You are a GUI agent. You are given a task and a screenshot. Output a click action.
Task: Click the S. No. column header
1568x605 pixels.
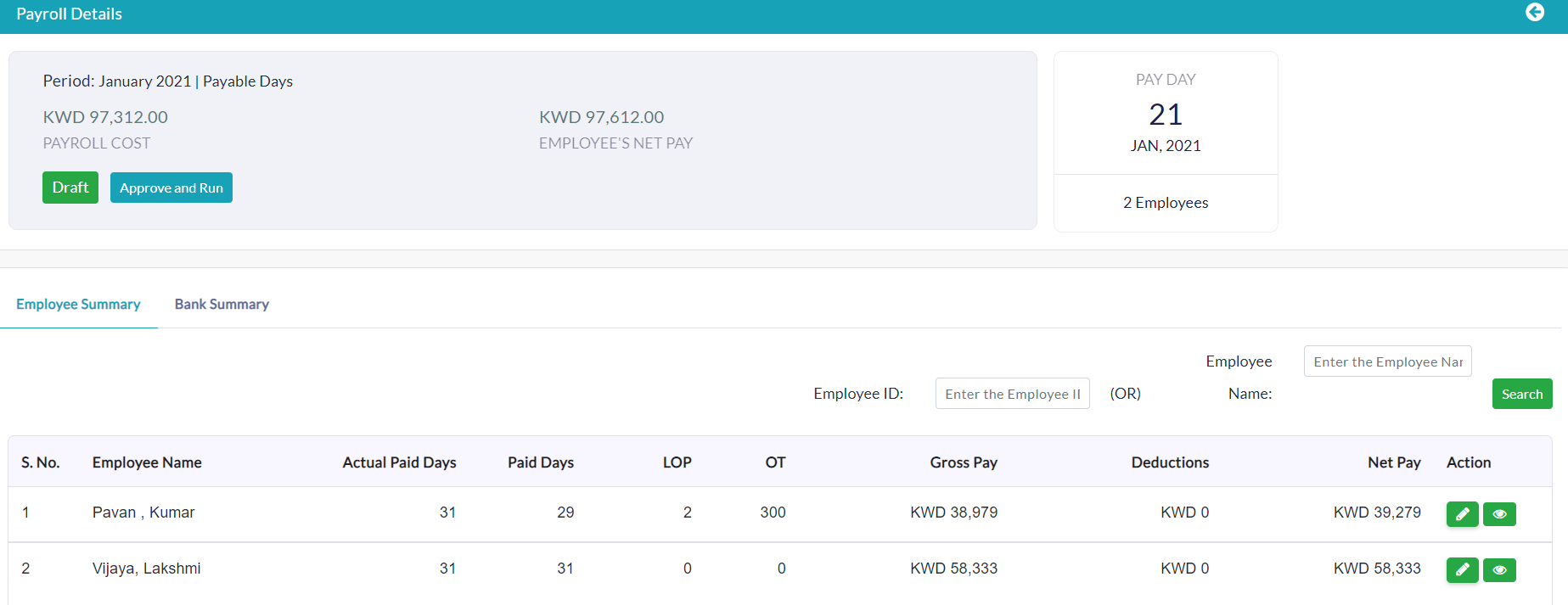tap(40, 462)
